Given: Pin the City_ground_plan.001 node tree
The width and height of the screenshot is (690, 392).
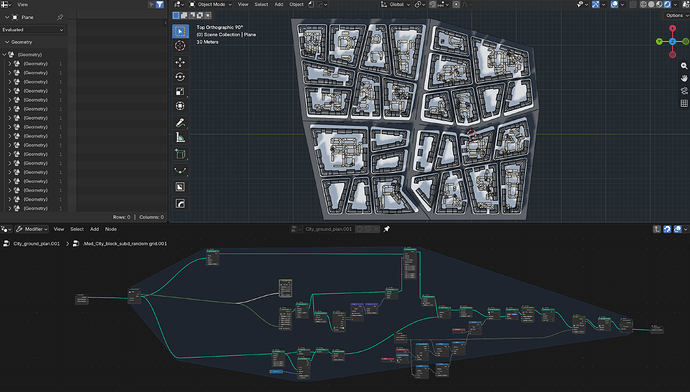Looking at the screenshot, I should pyautogui.click(x=386, y=229).
